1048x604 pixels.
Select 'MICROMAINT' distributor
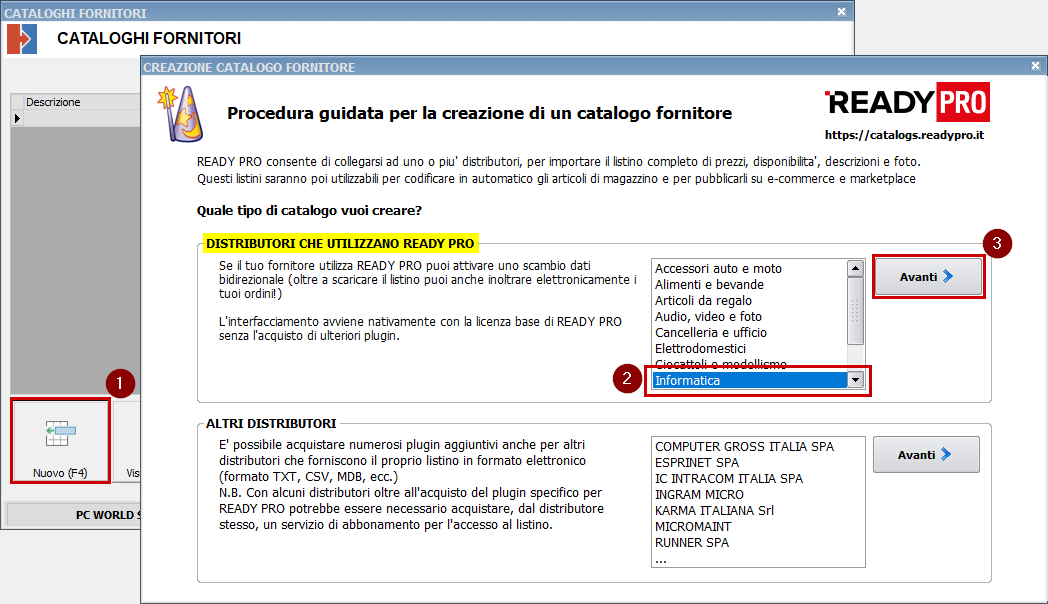click(x=693, y=527)
